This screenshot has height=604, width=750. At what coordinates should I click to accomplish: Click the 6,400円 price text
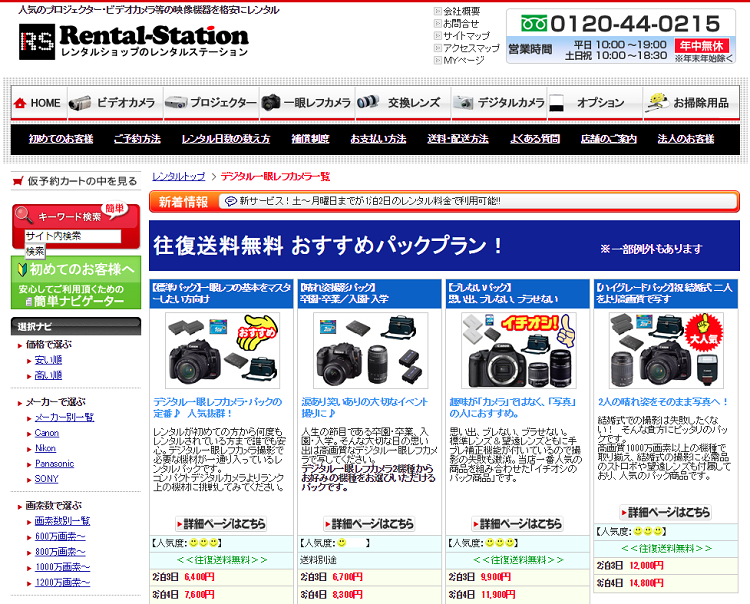[199, 577]
